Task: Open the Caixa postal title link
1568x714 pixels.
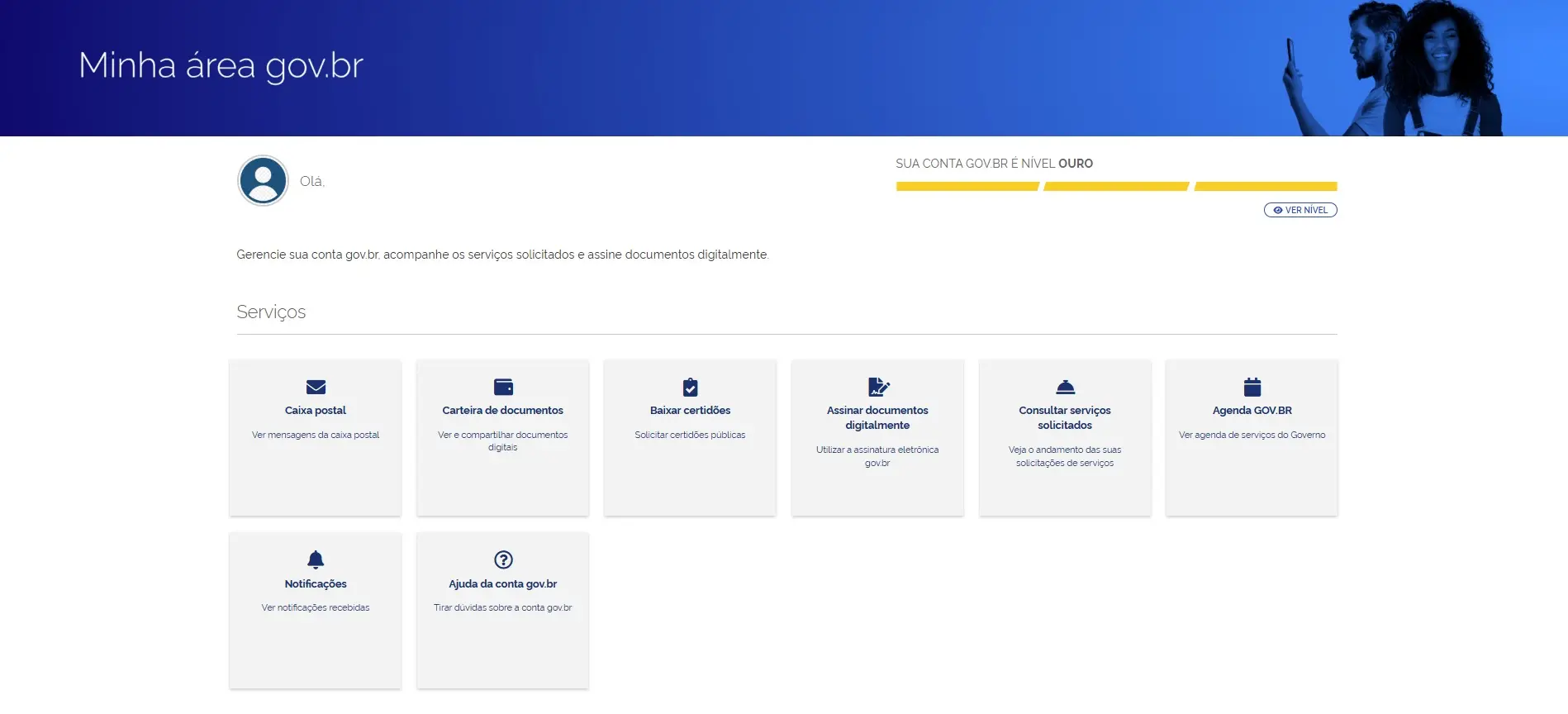Action: tap(316, 411)
